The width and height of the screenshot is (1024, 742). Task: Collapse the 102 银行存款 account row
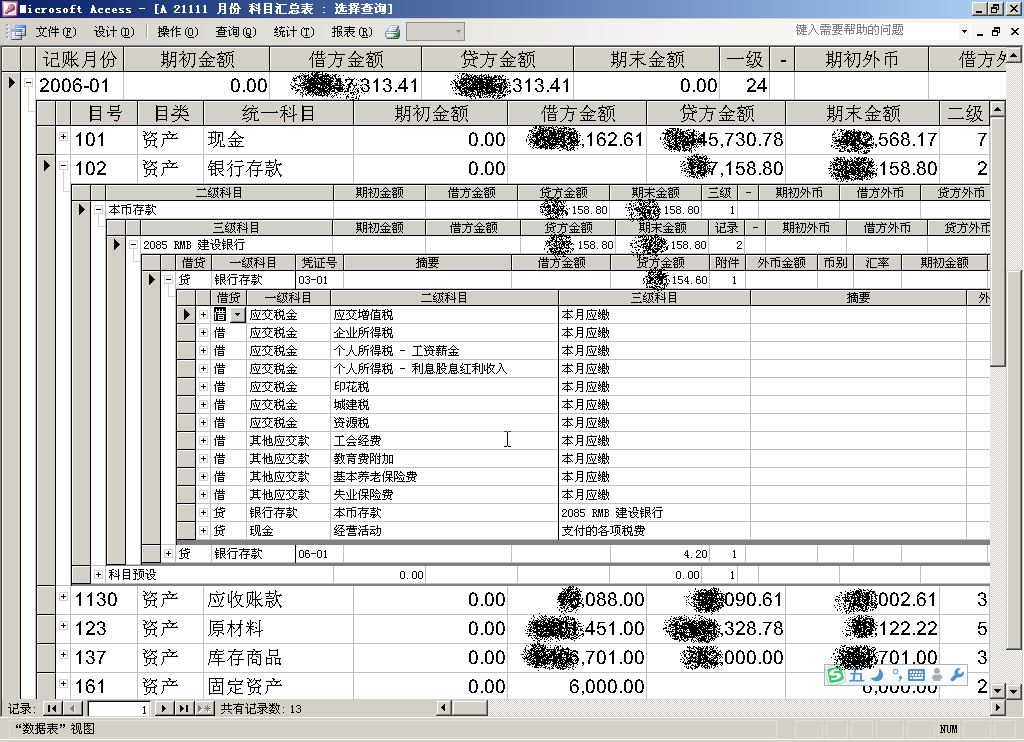(63, 167)
